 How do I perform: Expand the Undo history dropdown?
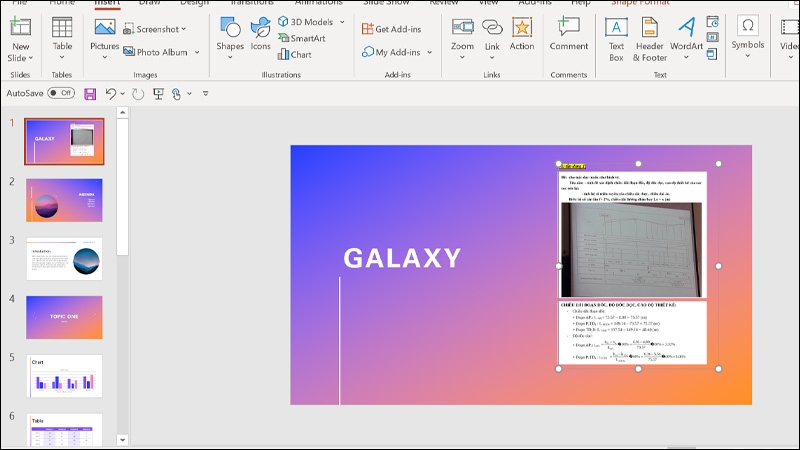click(x=122, y=94)
